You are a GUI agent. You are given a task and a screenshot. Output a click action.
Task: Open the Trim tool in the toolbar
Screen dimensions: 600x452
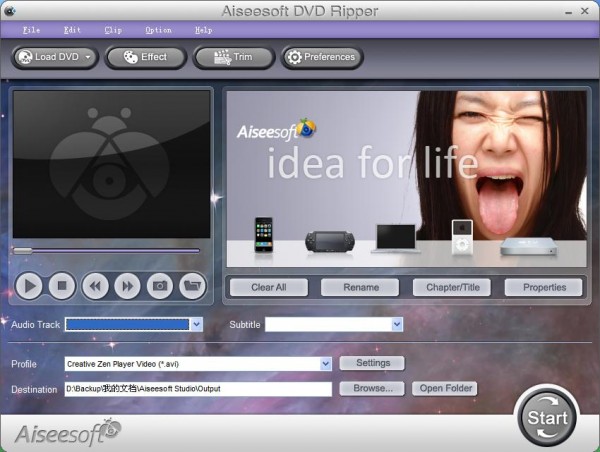234,57
